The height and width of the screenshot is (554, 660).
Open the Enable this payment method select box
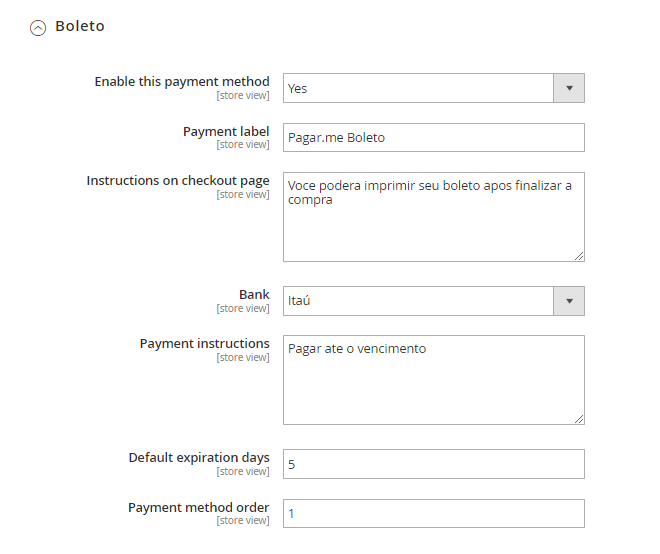(x=418, y=88)
